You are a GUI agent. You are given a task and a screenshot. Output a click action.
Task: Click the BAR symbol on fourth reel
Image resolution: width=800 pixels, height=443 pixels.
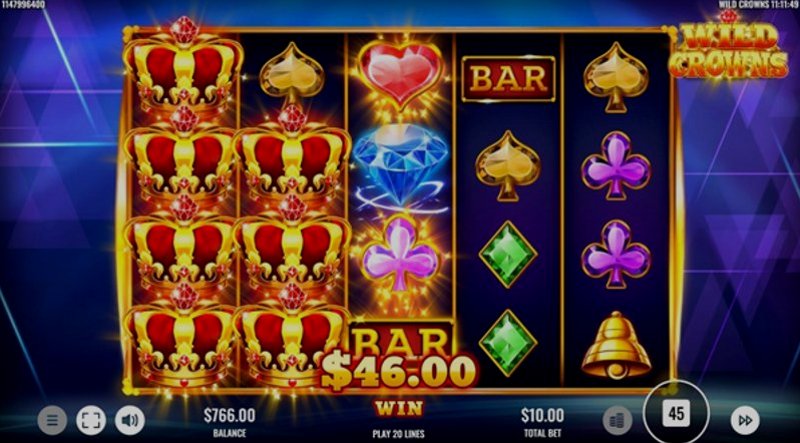[508, 79]
